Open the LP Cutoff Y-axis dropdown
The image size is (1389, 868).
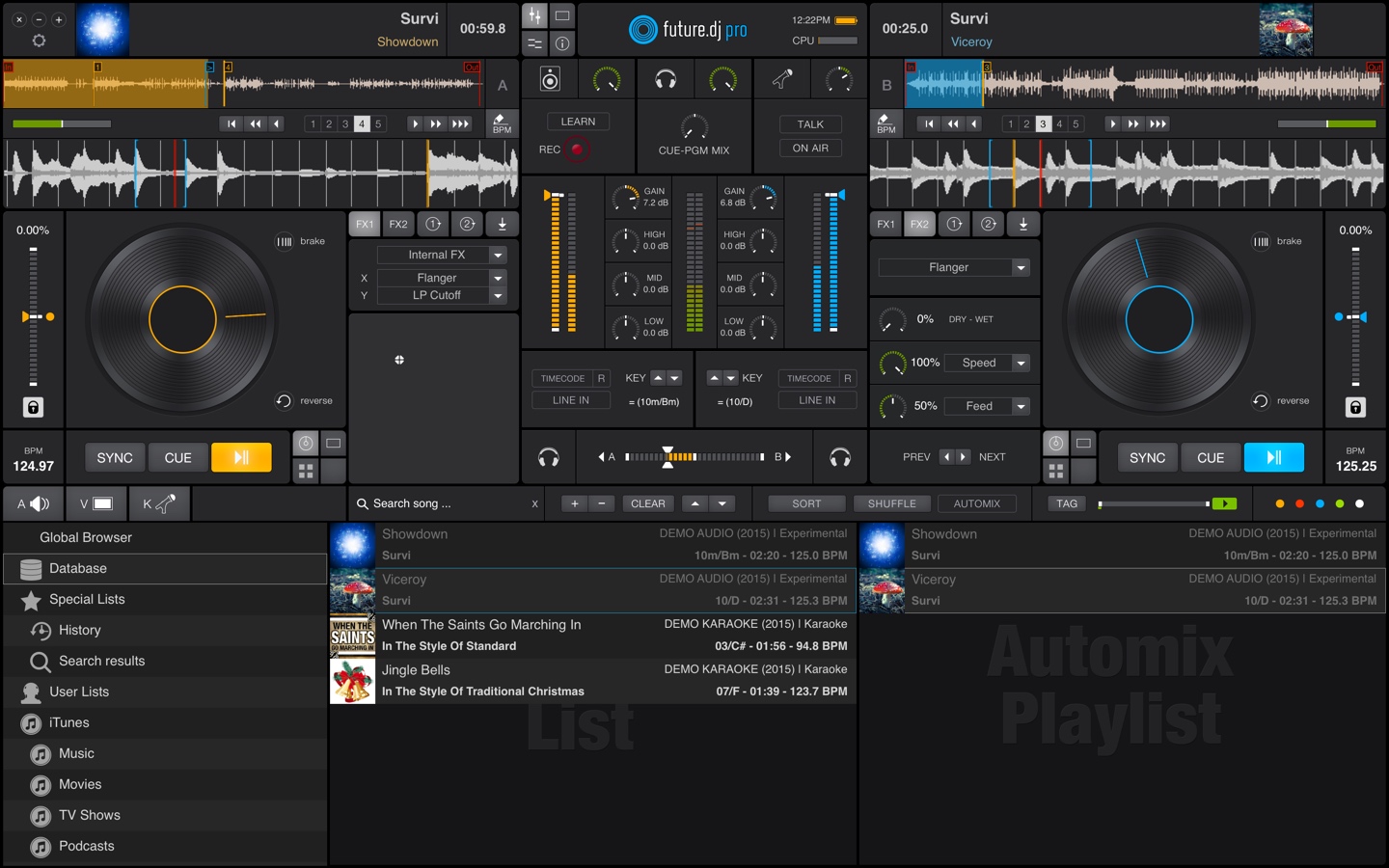(x=441, y=295)
